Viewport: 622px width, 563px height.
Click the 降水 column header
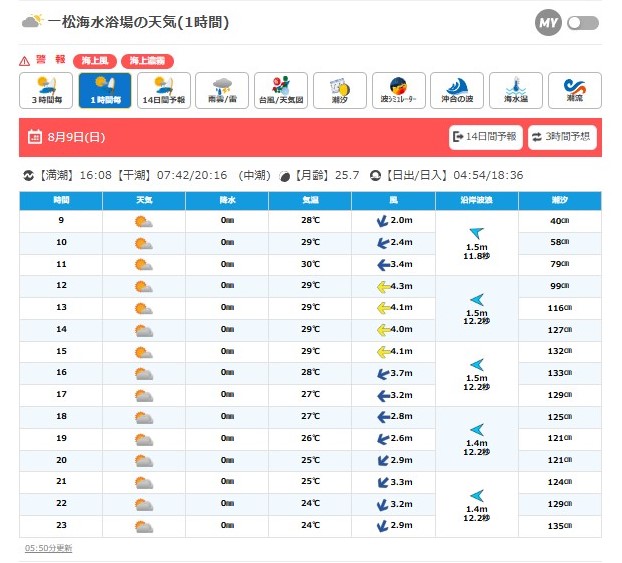pos(227,200)
